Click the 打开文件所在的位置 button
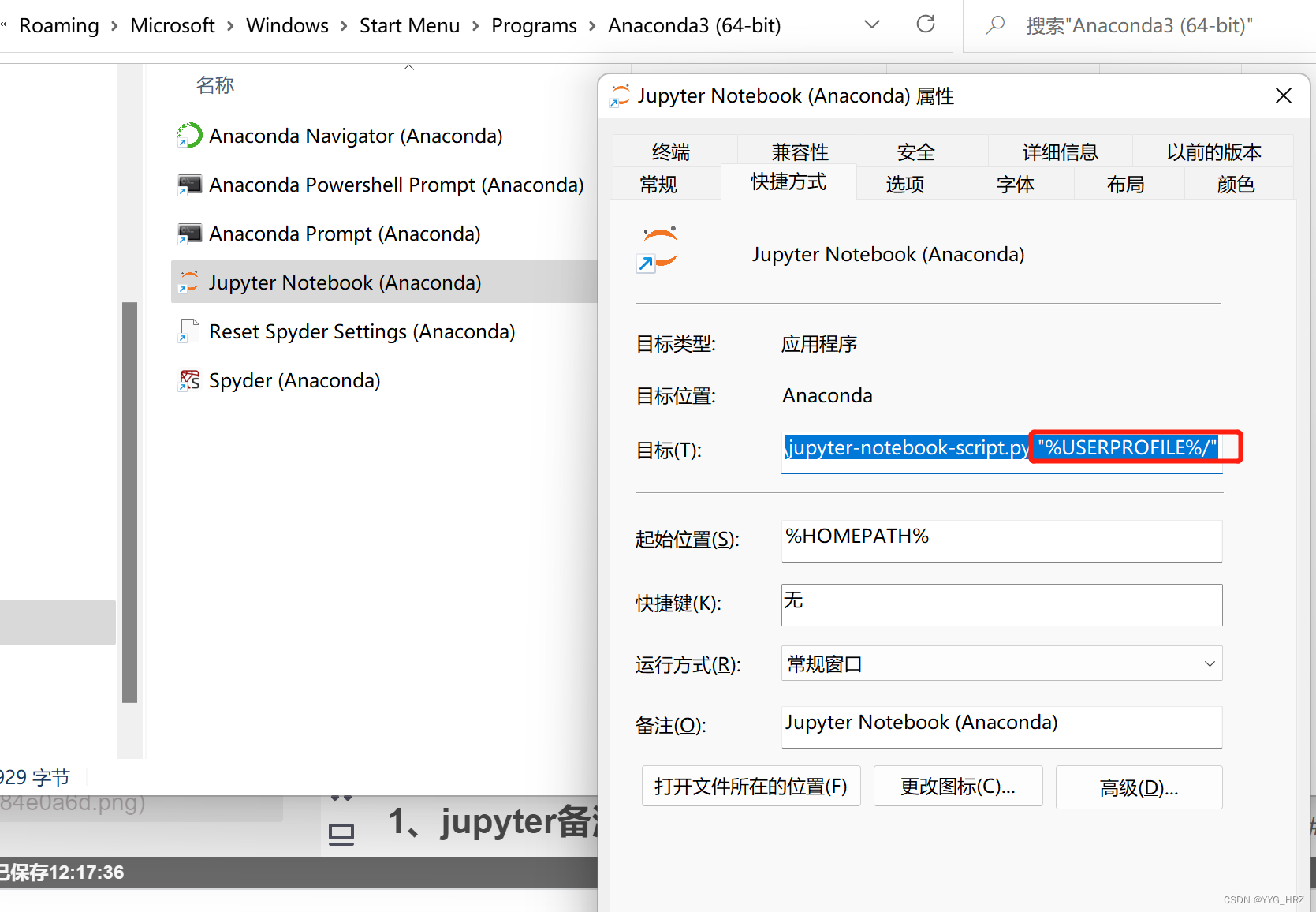The image size is (1316, 912). pos(751,787)
